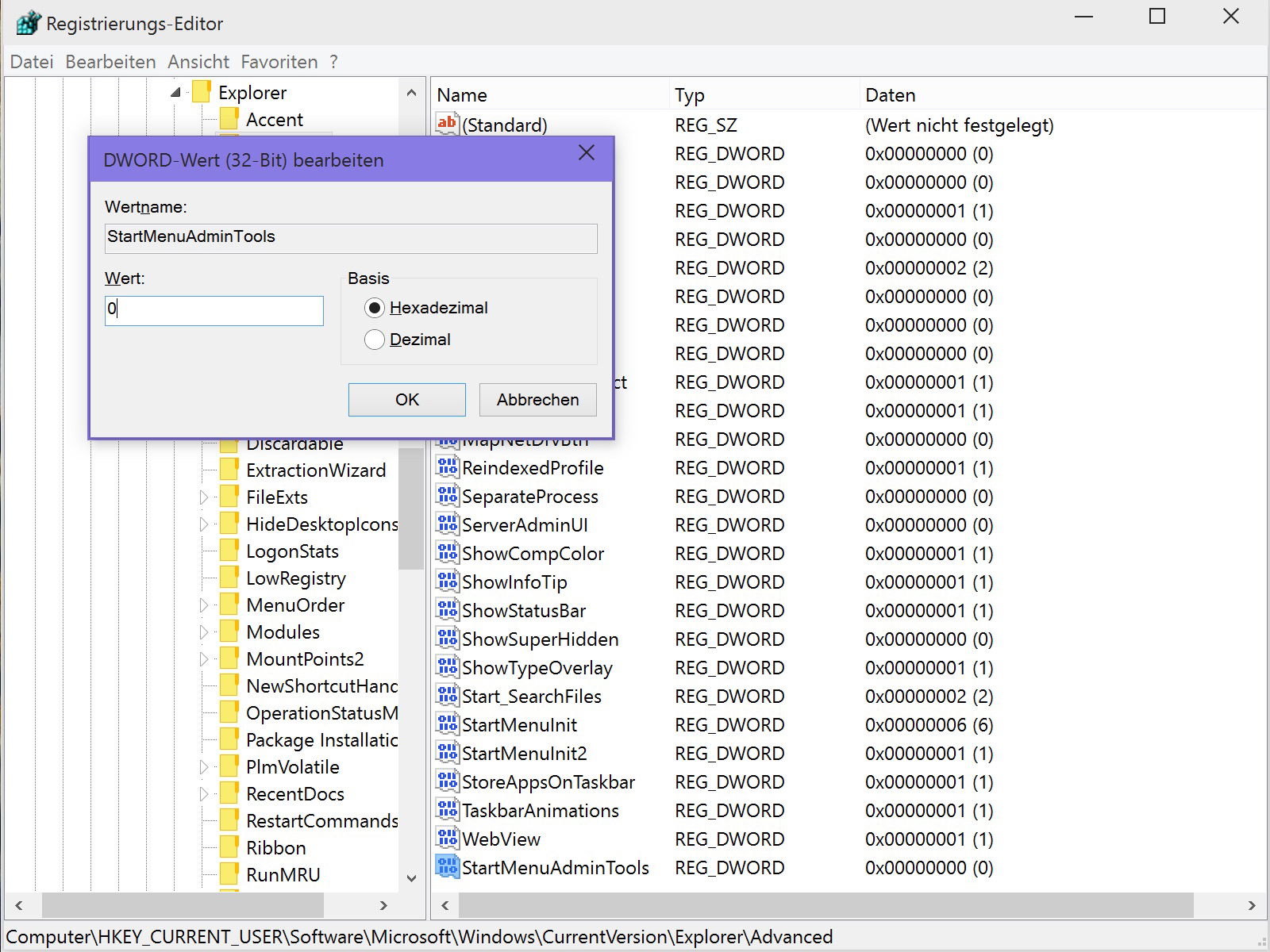
Task: Collapse the Explorer tree node
Action: tap(175, 93)
